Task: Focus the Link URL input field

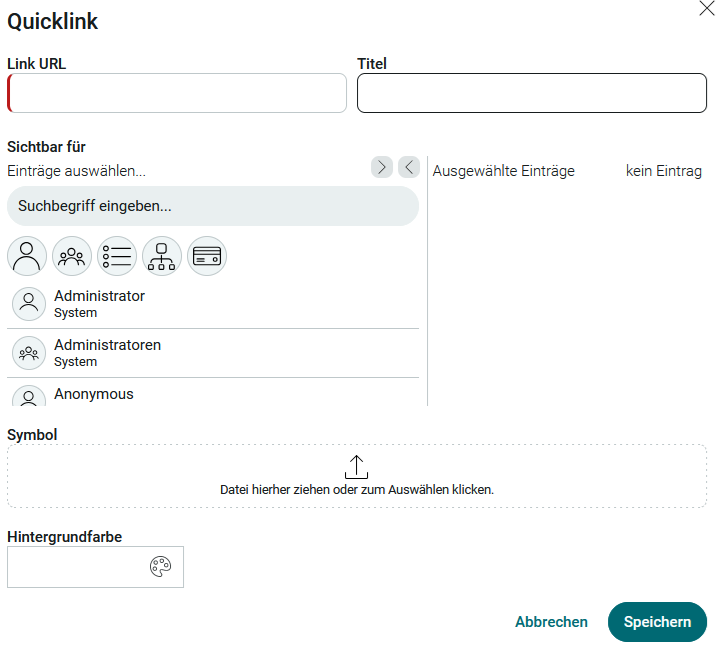Action: pos(177,93)
